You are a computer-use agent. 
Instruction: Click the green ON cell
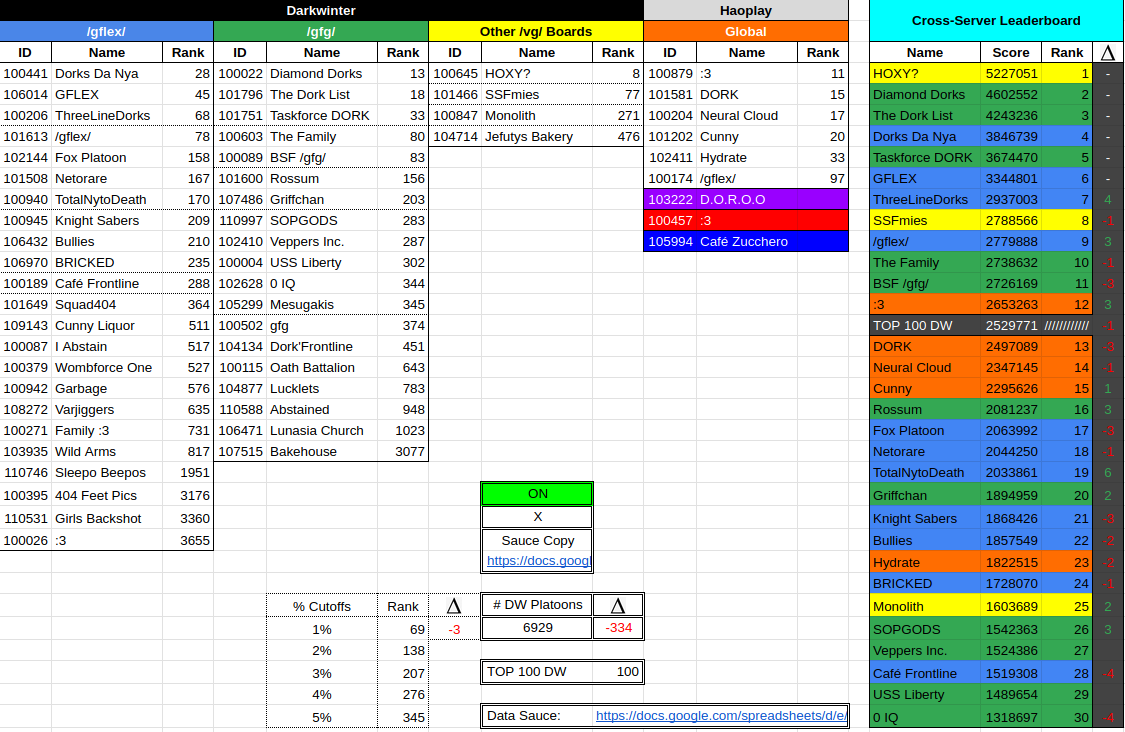coord(537,494)
